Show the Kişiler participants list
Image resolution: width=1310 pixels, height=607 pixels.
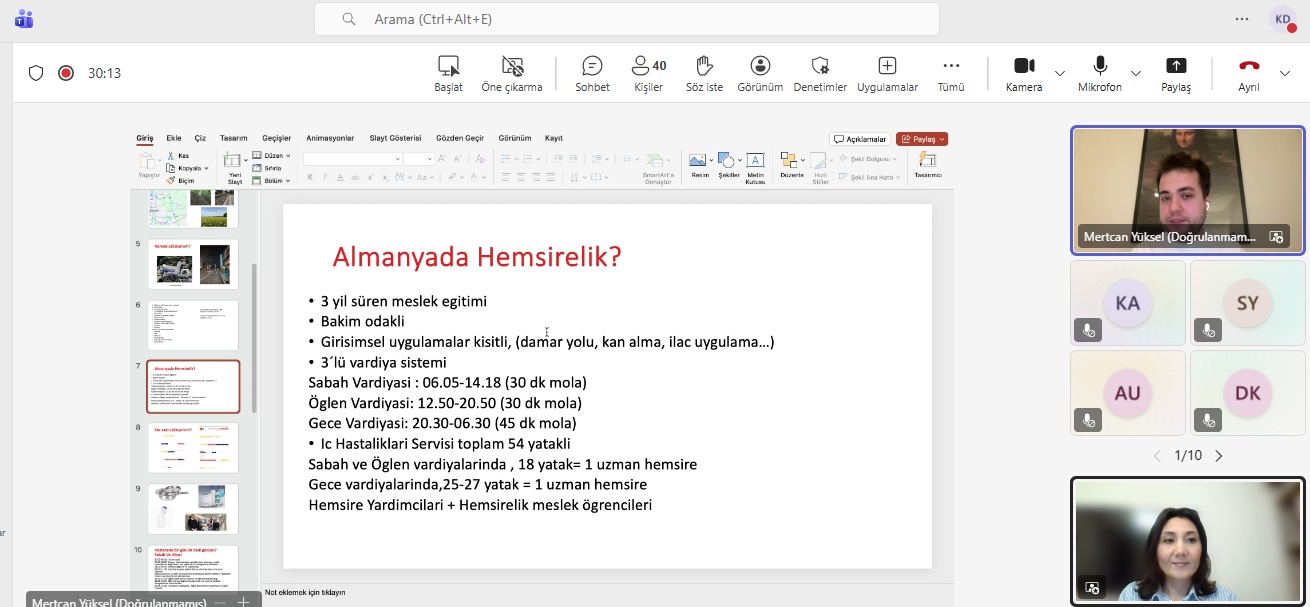coord(648,73)
